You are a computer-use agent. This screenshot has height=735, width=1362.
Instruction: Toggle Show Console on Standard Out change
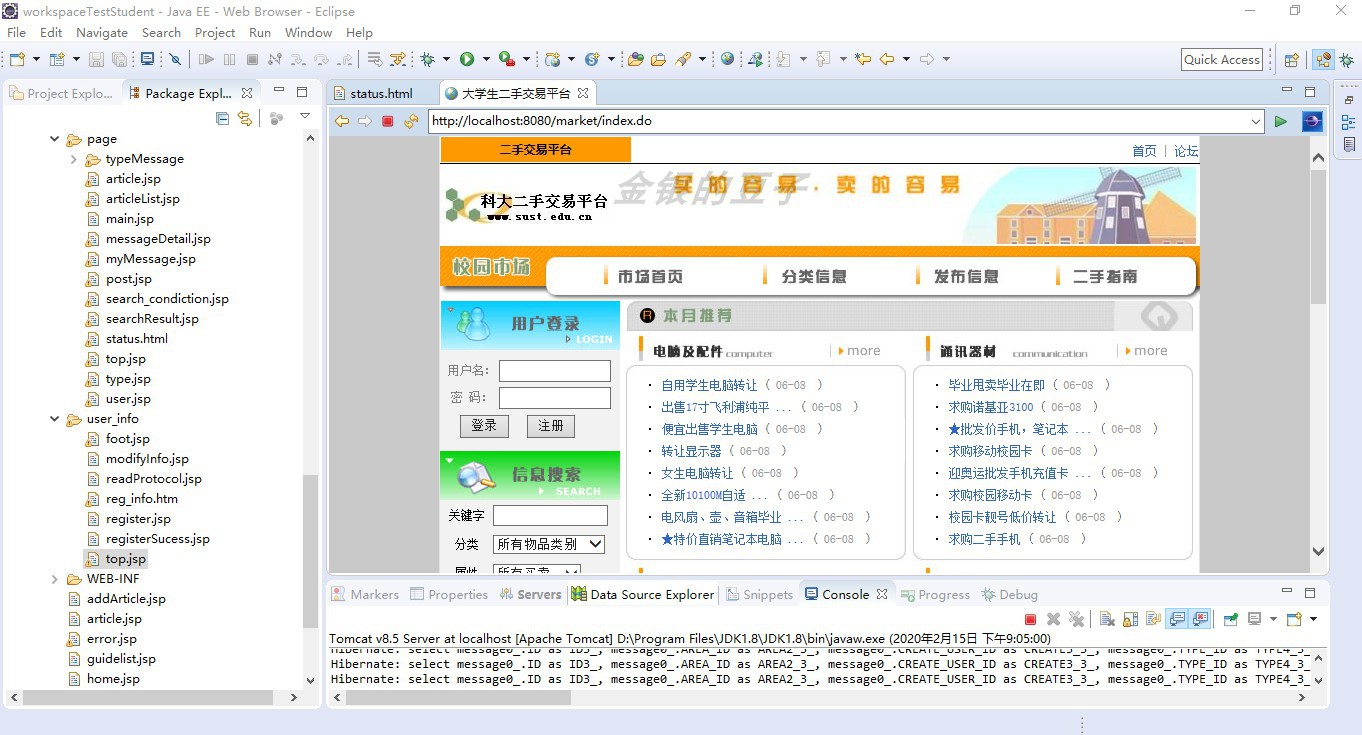(1177, 620)
